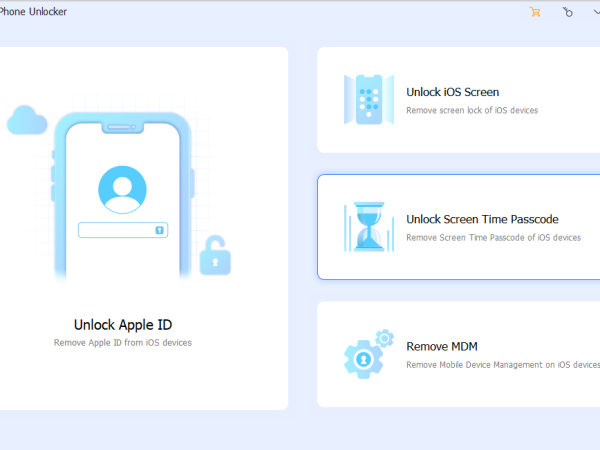The width and height of the screenshot is (600, 450).
Task: Click 'Remove Mobile Device Management' description
Action: 503,365
